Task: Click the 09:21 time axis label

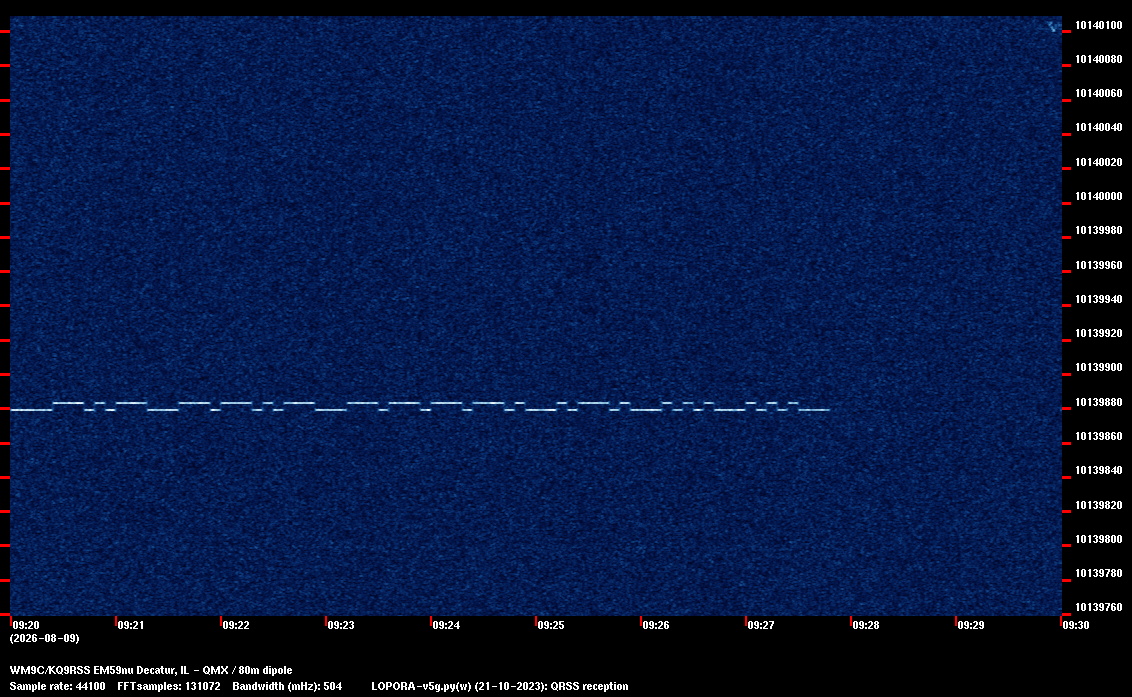Action: [x=131, y=625]
